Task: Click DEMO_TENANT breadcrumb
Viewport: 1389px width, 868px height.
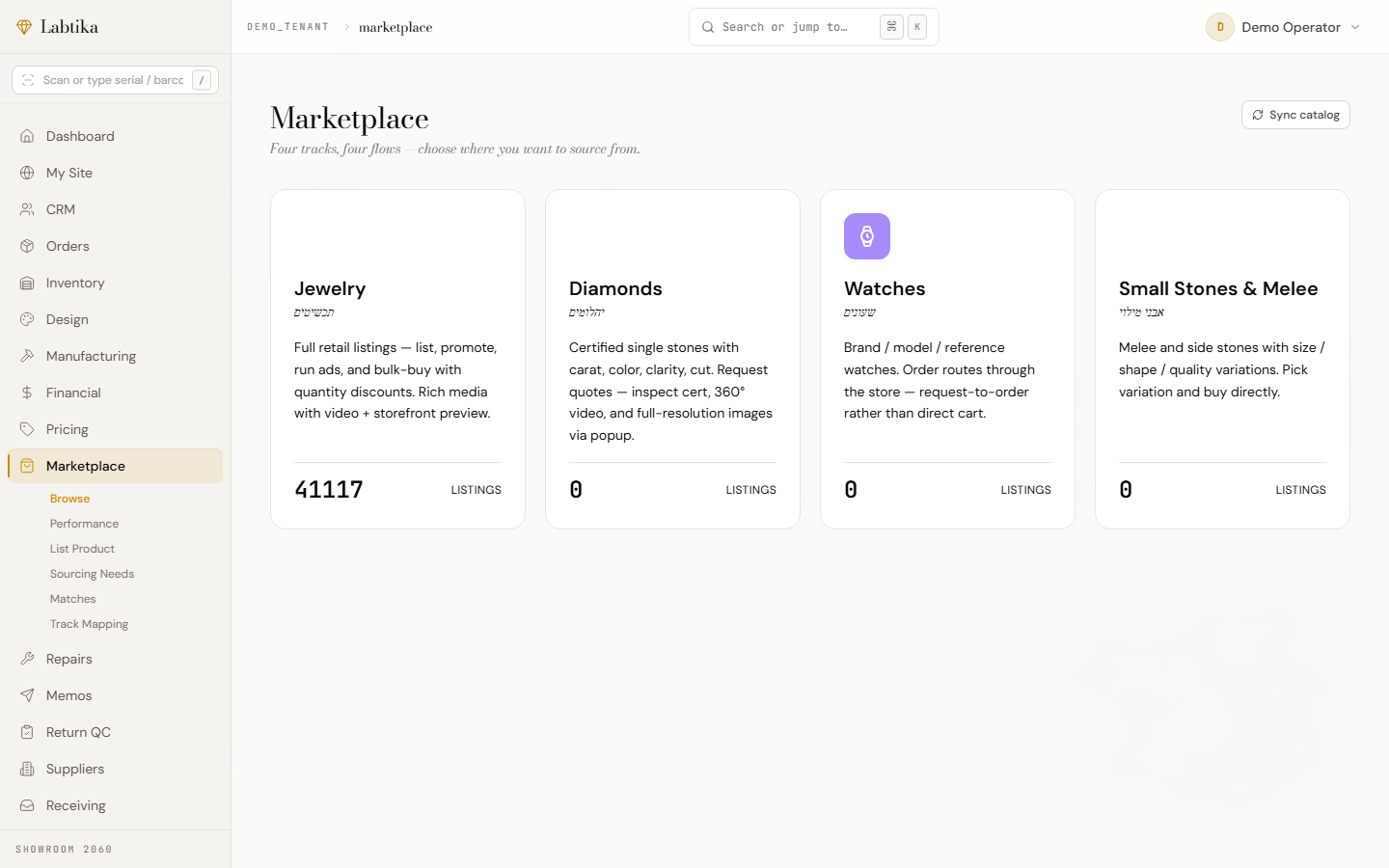Action: click(x=287, y=27)
